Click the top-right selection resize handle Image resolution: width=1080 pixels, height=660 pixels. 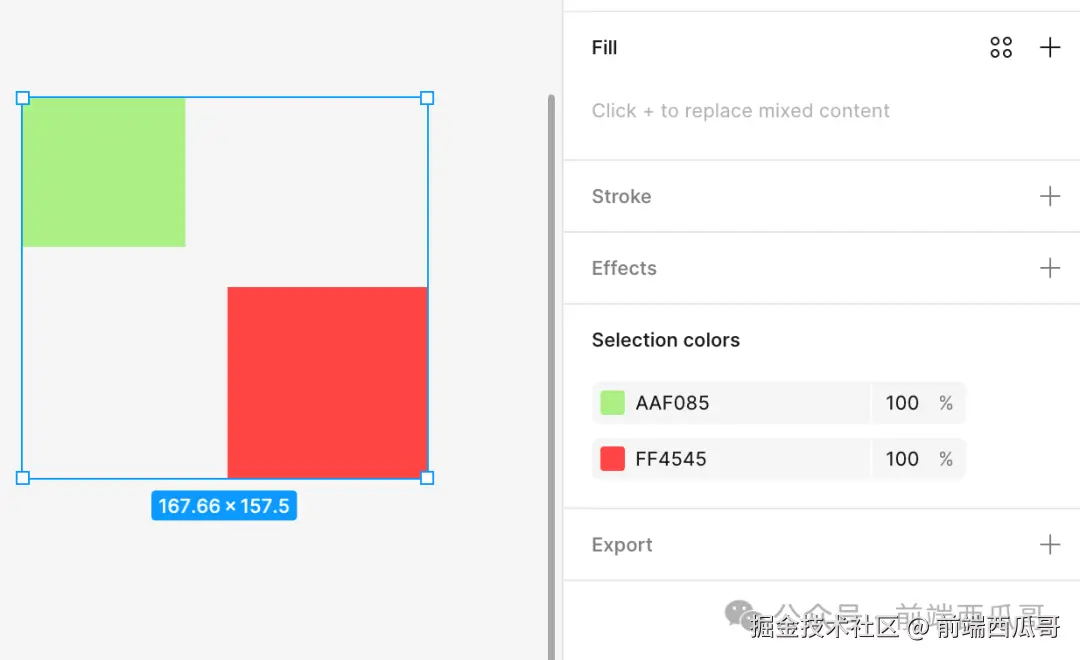point(427,98)
